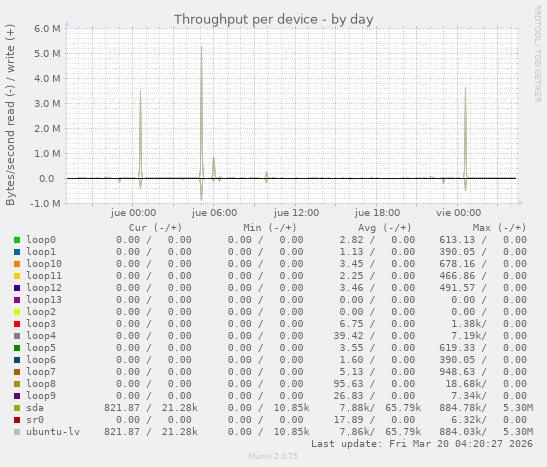The height and width of the screenshot is (467, 547).
Task: Click the loop12 dark blue legend swatch
Action: tap(17, 288)
